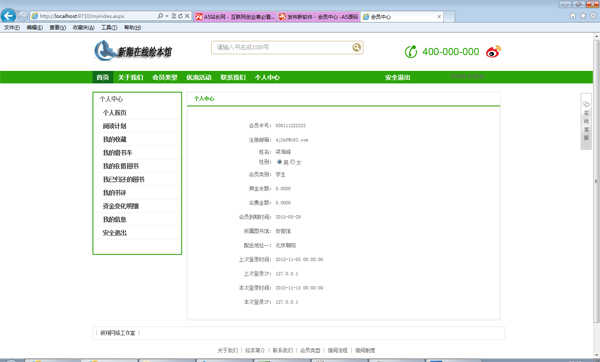600x362 pixels.
Task: Open the 收藏夹(A) menu
Action: tap(83, 28)
